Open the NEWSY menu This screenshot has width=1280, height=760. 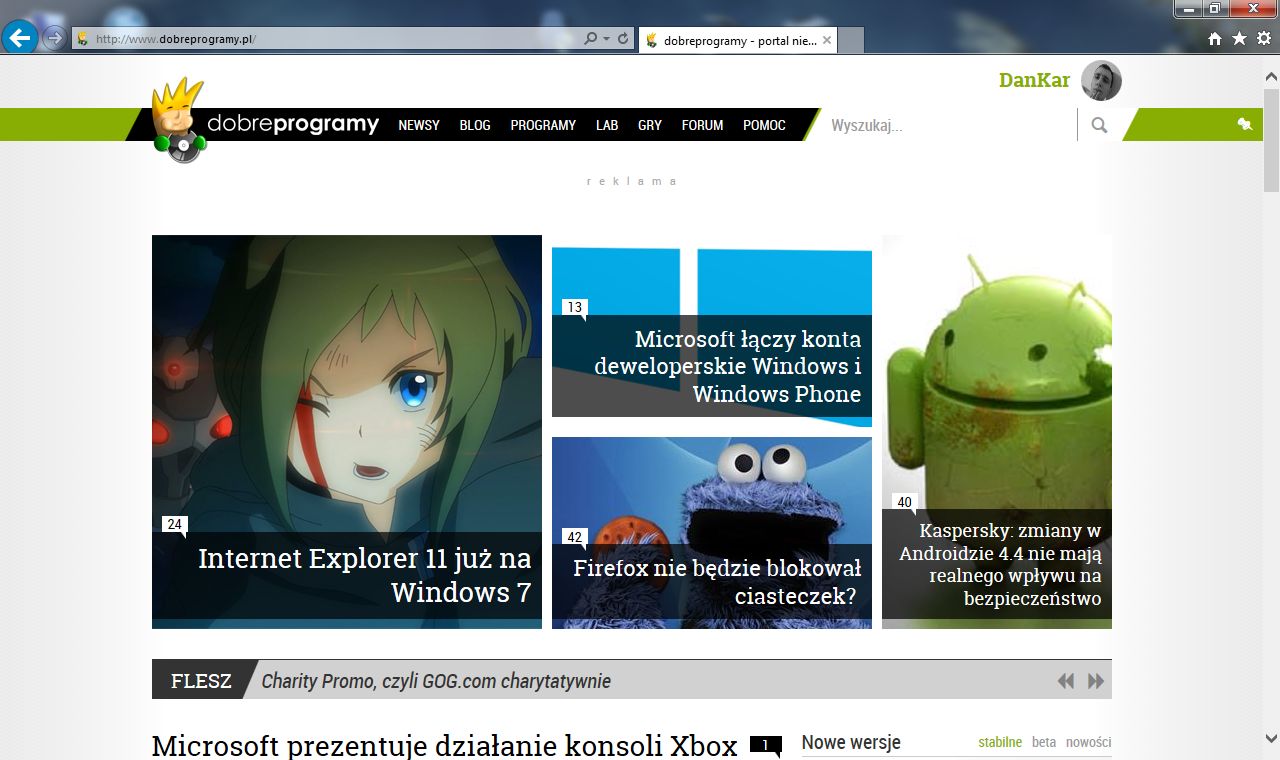pos(419,125)
